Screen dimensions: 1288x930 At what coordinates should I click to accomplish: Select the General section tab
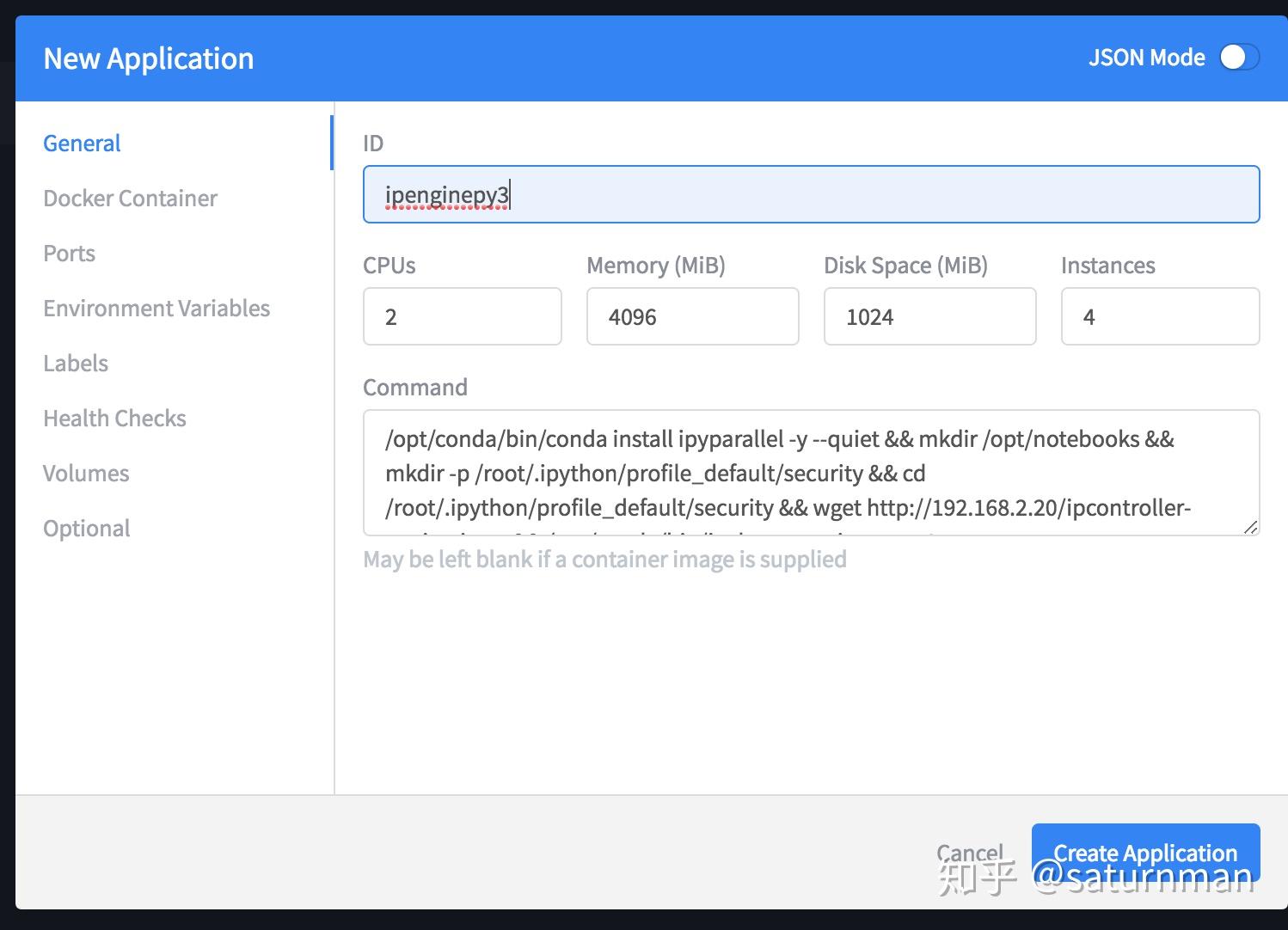[82, 144]
